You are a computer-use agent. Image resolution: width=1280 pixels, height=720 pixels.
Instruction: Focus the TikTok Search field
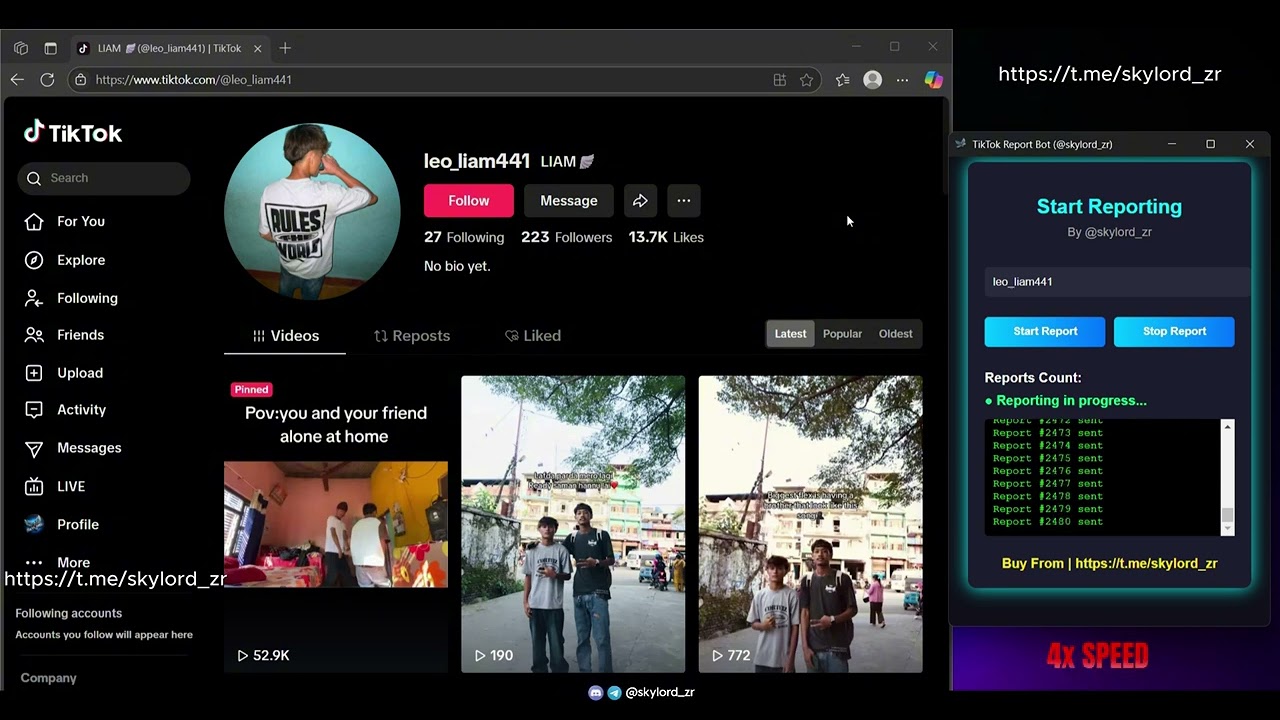[104, 178]
